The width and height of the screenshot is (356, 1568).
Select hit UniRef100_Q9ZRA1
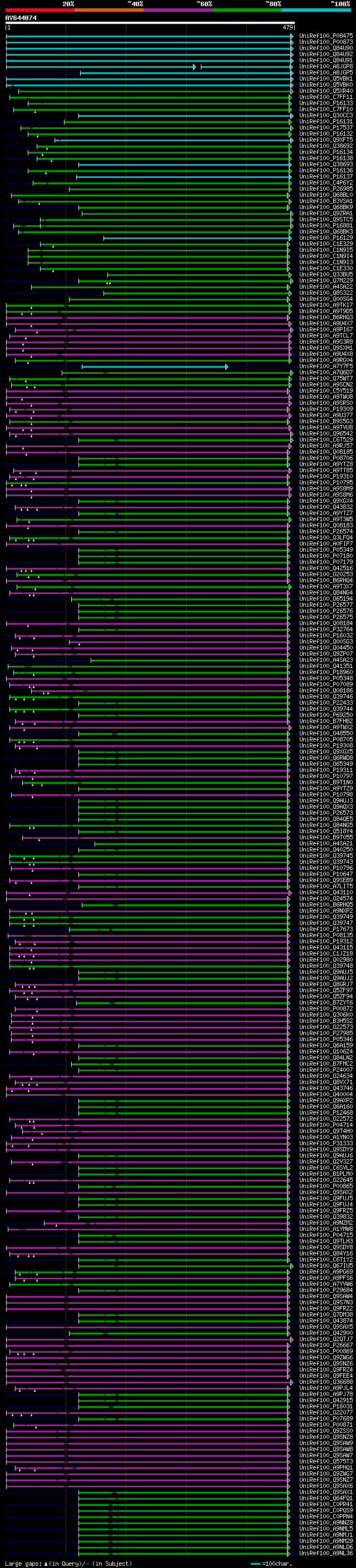point(325,214)
